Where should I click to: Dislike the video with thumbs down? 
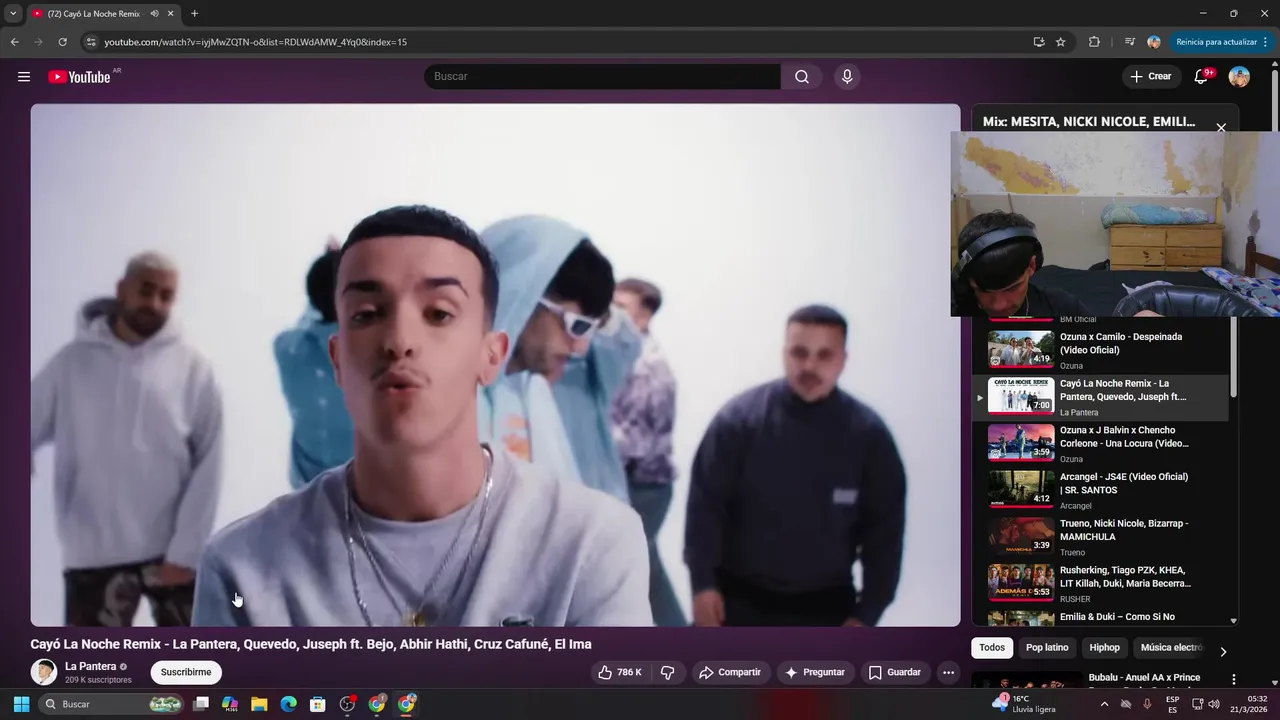pos(668,672)
